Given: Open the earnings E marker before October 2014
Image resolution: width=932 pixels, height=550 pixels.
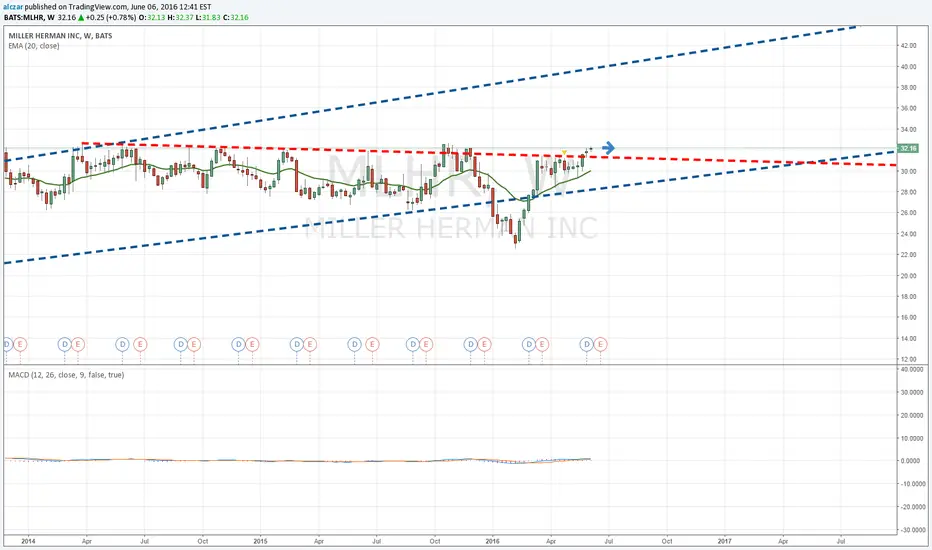Looking at the screenshot, I should pos(194,344).
